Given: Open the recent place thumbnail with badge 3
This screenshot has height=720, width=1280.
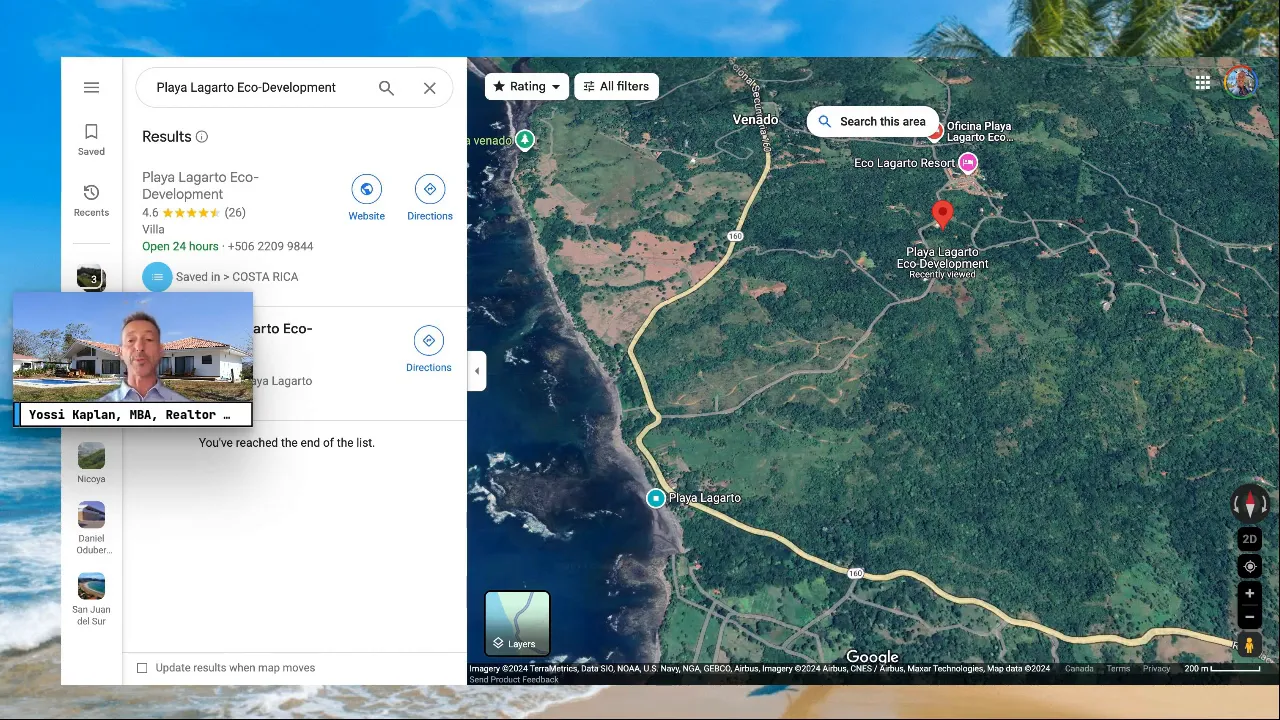Looking at the screenshot, I should 91,278.
